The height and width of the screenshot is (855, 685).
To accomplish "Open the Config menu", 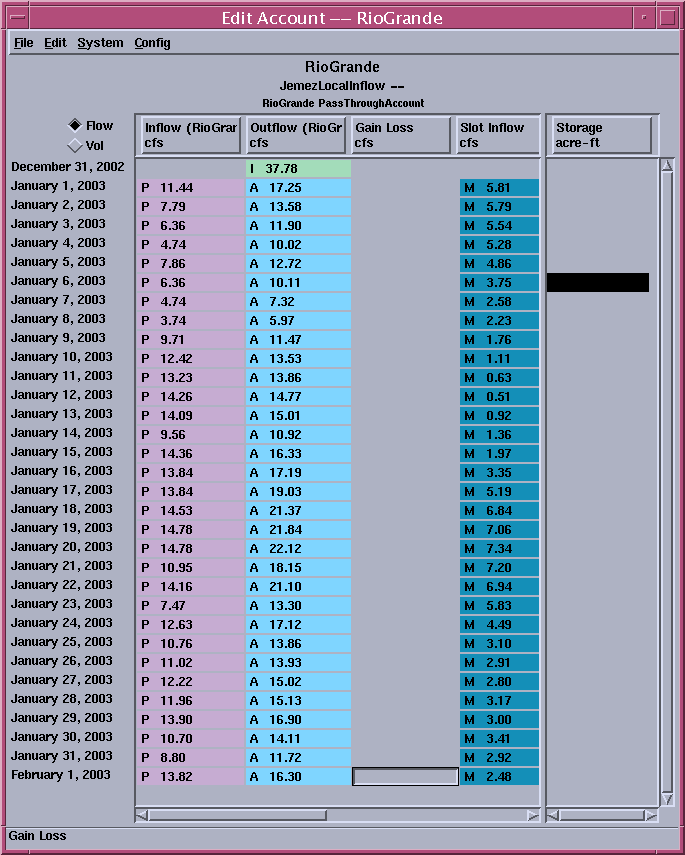I will pyautogui.click(x=152, y=43).
